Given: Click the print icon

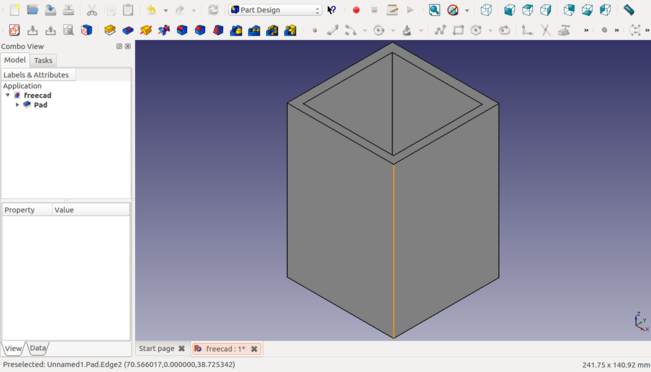Looking at the screenshot, I should coord(69,10).
